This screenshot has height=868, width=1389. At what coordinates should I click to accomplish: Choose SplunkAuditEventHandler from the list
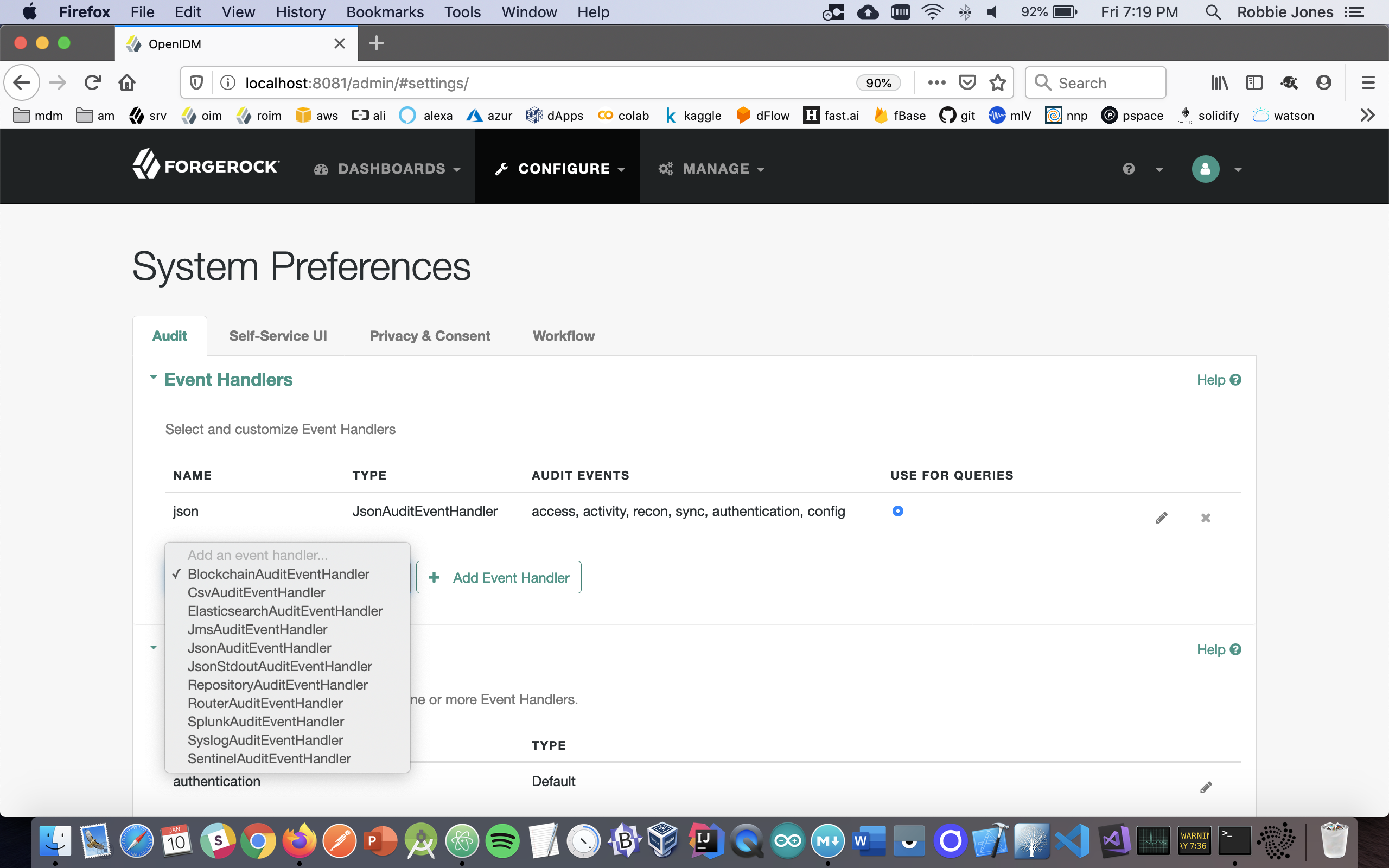266,722
